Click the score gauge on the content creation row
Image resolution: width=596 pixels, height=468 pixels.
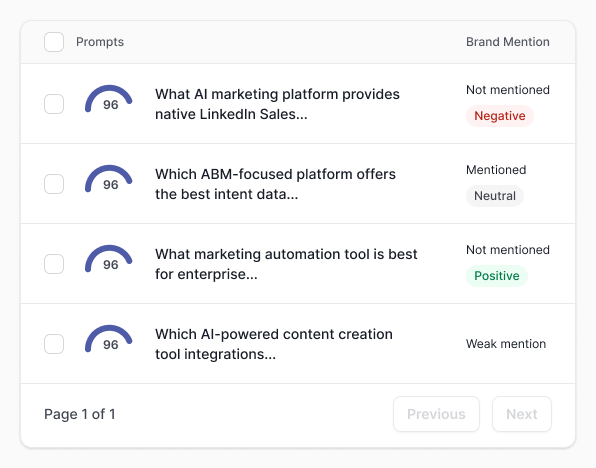109,339
